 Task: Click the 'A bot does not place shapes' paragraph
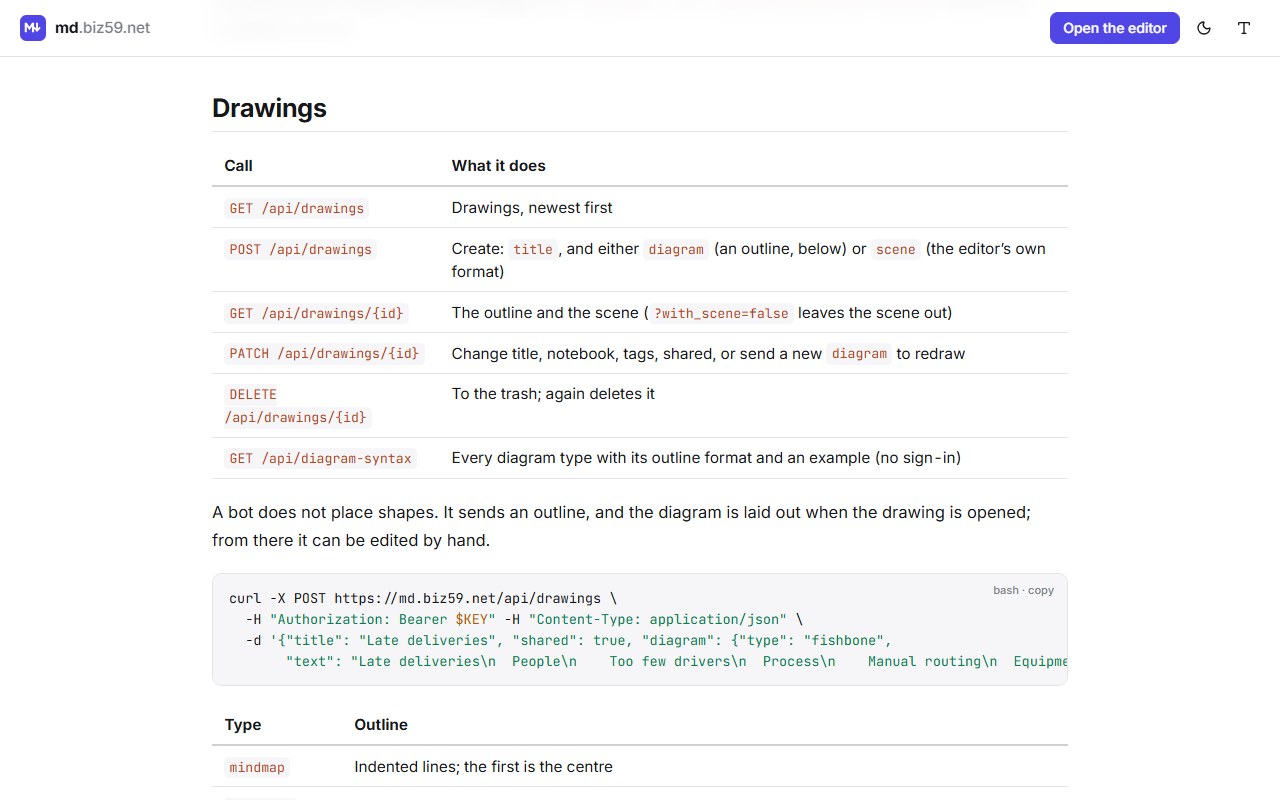pos(621,526)
